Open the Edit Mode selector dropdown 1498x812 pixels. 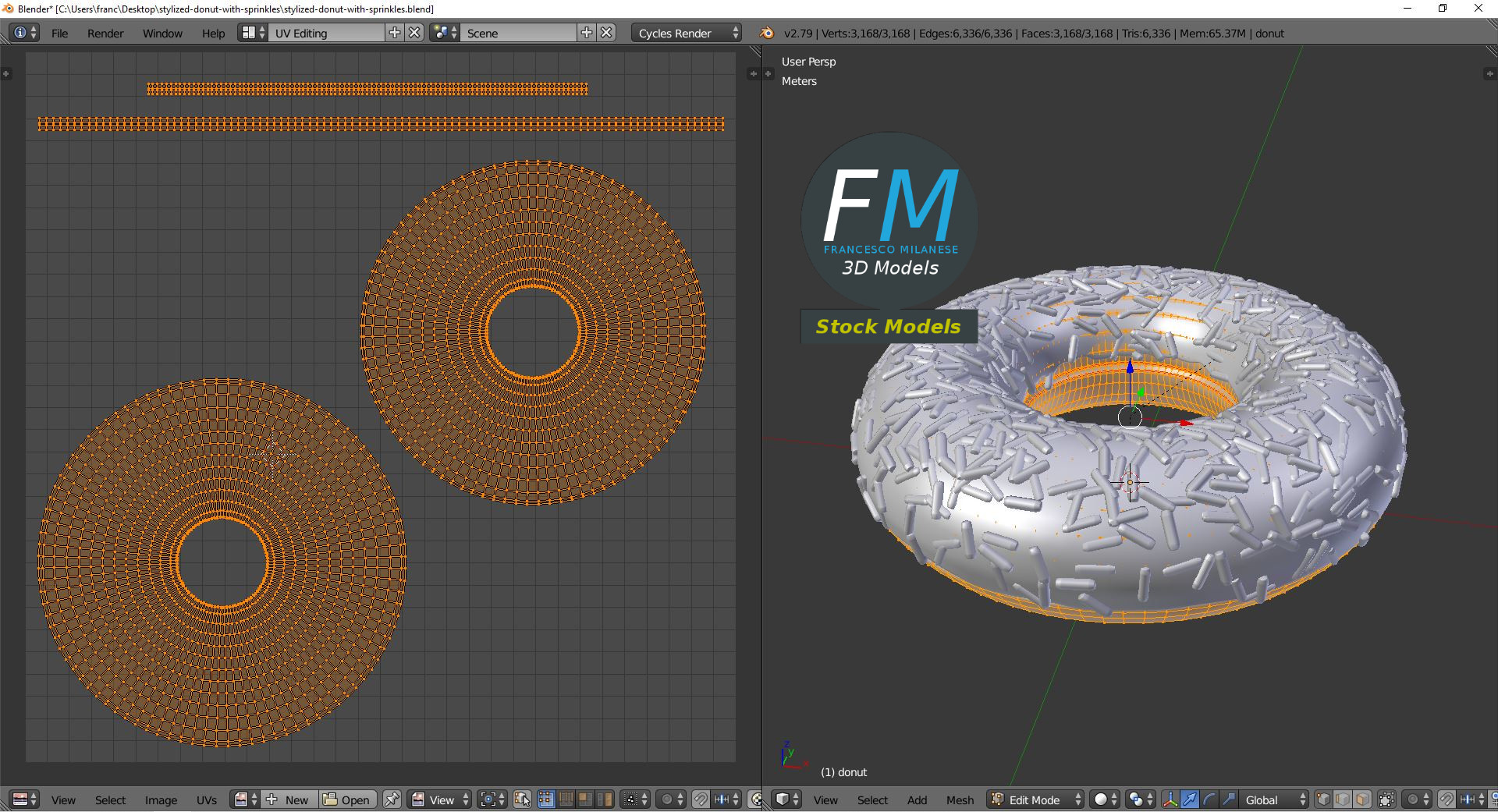(x=1036, y=800)
